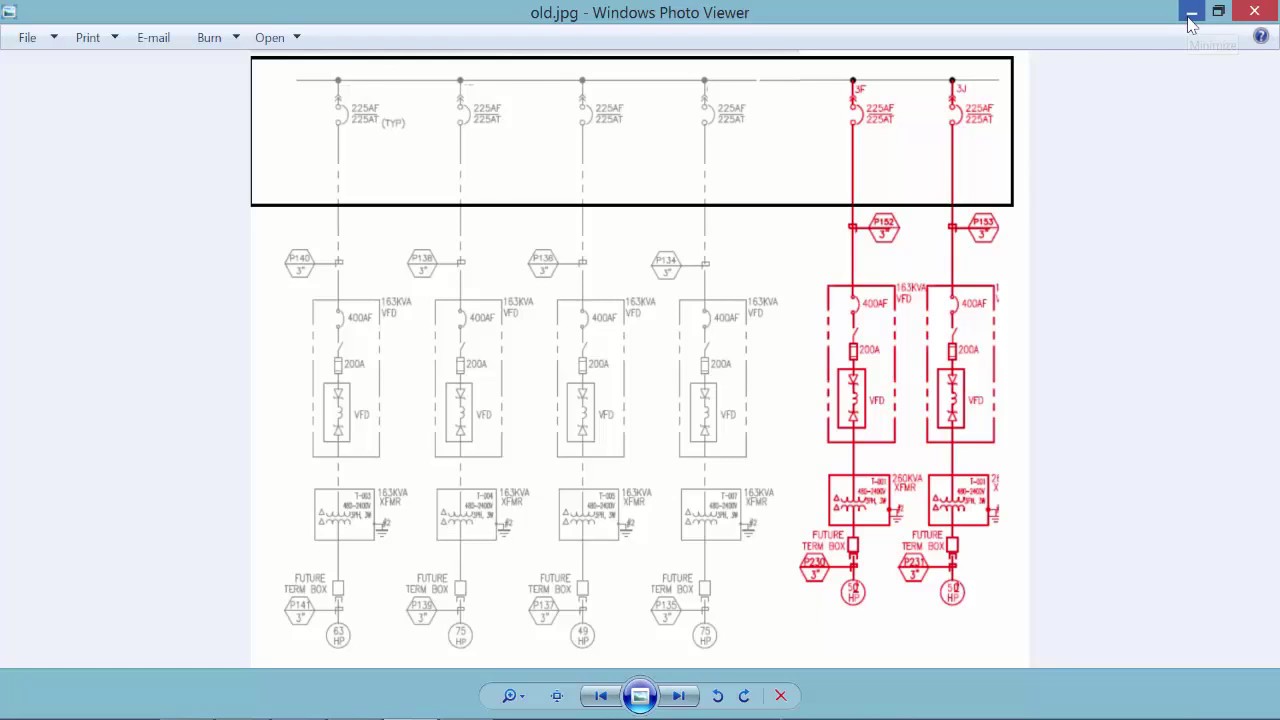Click the old.jpg title bar text
Image resolution: width=1280 pixels, height=720 pixels.
(x=640, y=13)
